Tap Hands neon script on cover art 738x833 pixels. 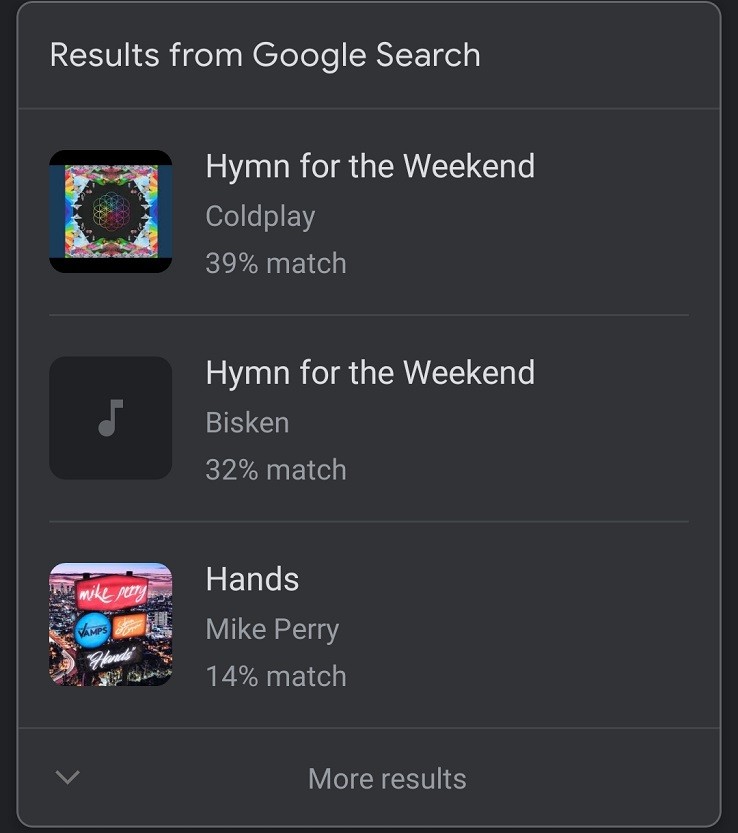pyautogui.click(x=110, y=659)
